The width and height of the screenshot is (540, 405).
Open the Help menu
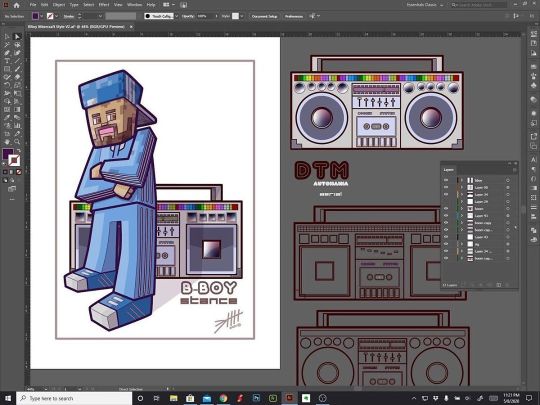coord(151,5)
